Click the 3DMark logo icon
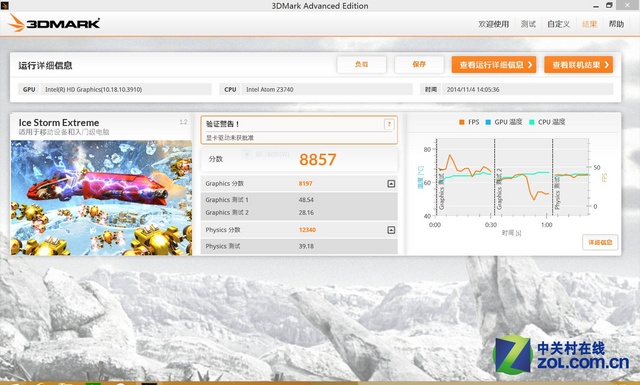The height and width of the screenshot is (385, 640). pyautogui.click(x=16, y=23)
